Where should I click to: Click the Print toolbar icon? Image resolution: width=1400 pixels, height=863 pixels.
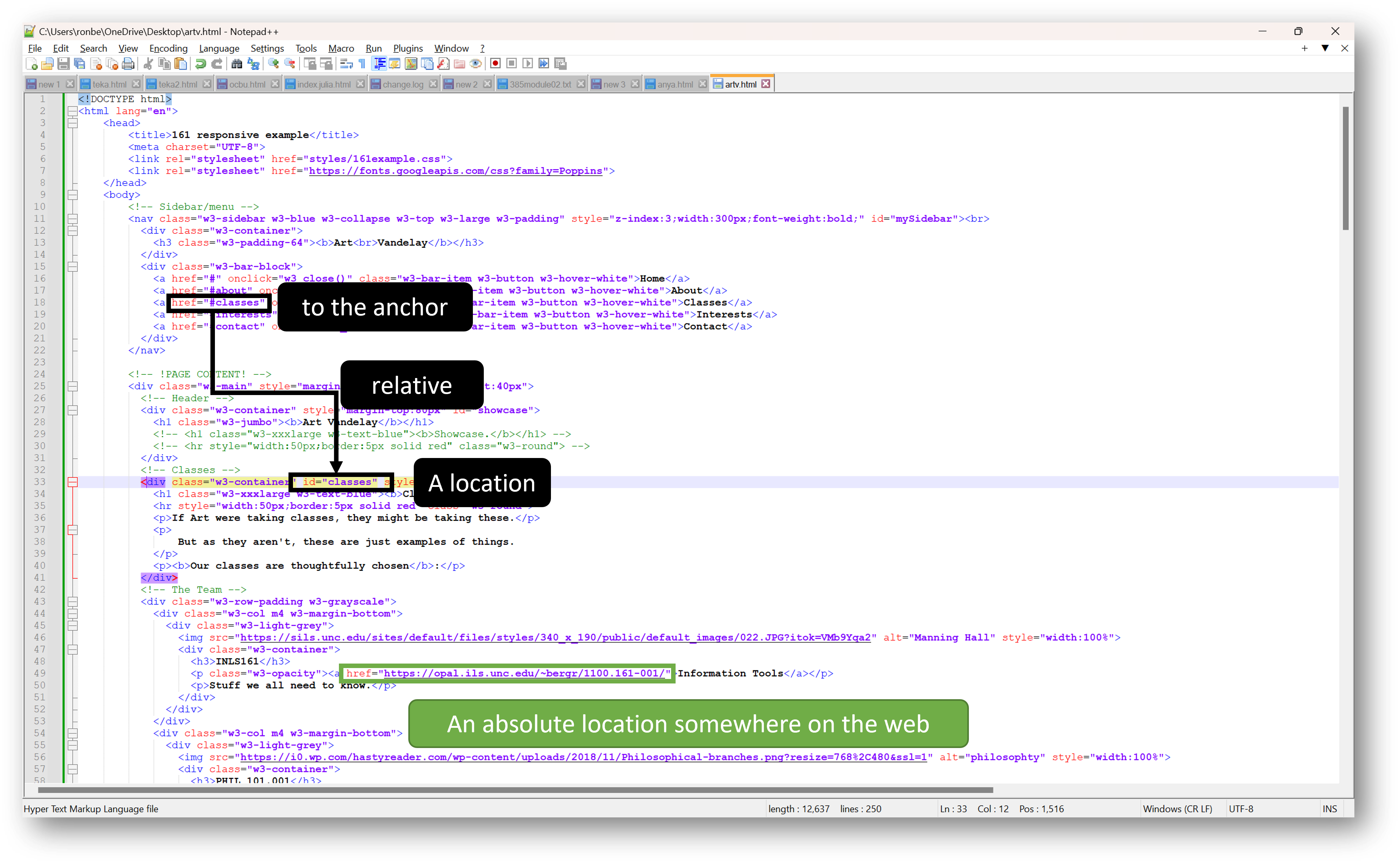[128, 63]
